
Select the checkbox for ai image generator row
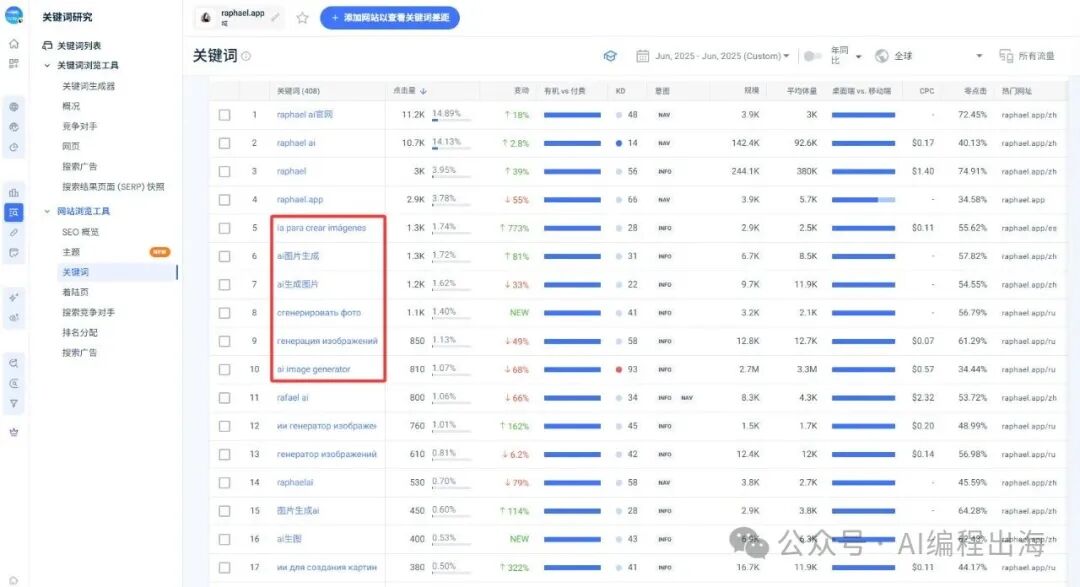point(225,370)
